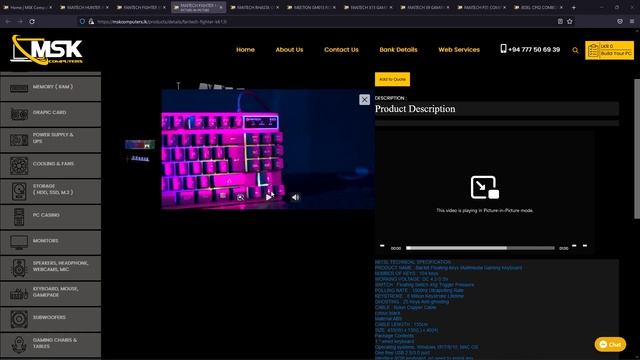The width and height of the screenshot is (640, 360).
Task: Mute the picture-in-picture video
Action: 296,197
